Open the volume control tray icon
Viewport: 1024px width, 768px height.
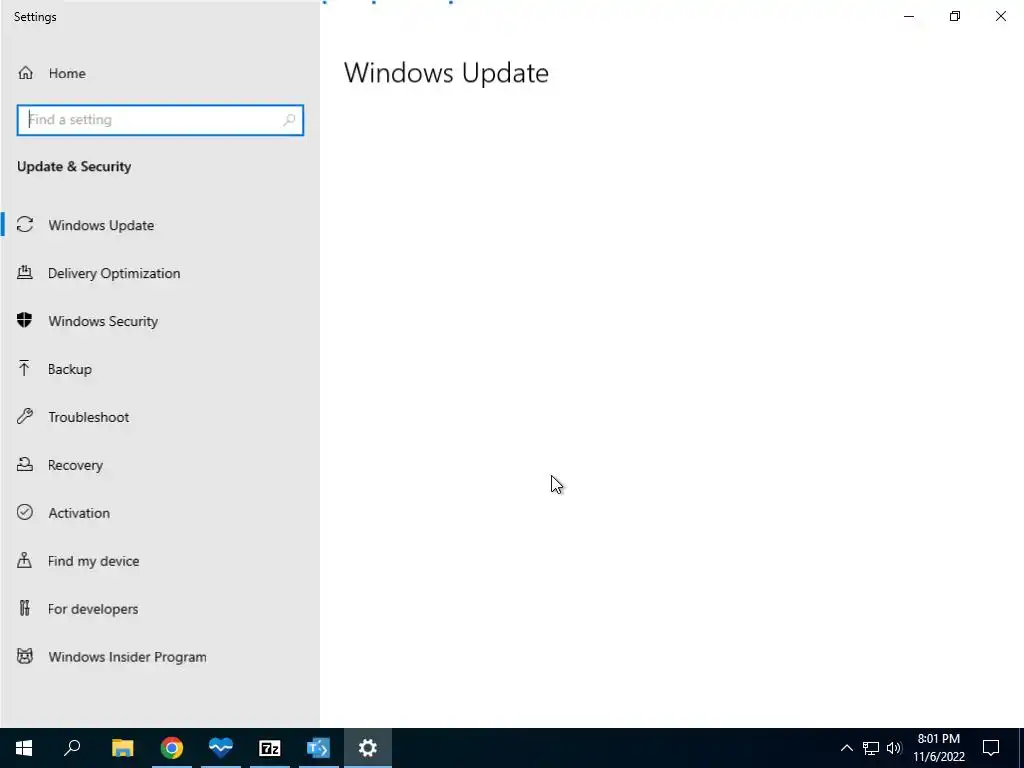pos(894,748)
